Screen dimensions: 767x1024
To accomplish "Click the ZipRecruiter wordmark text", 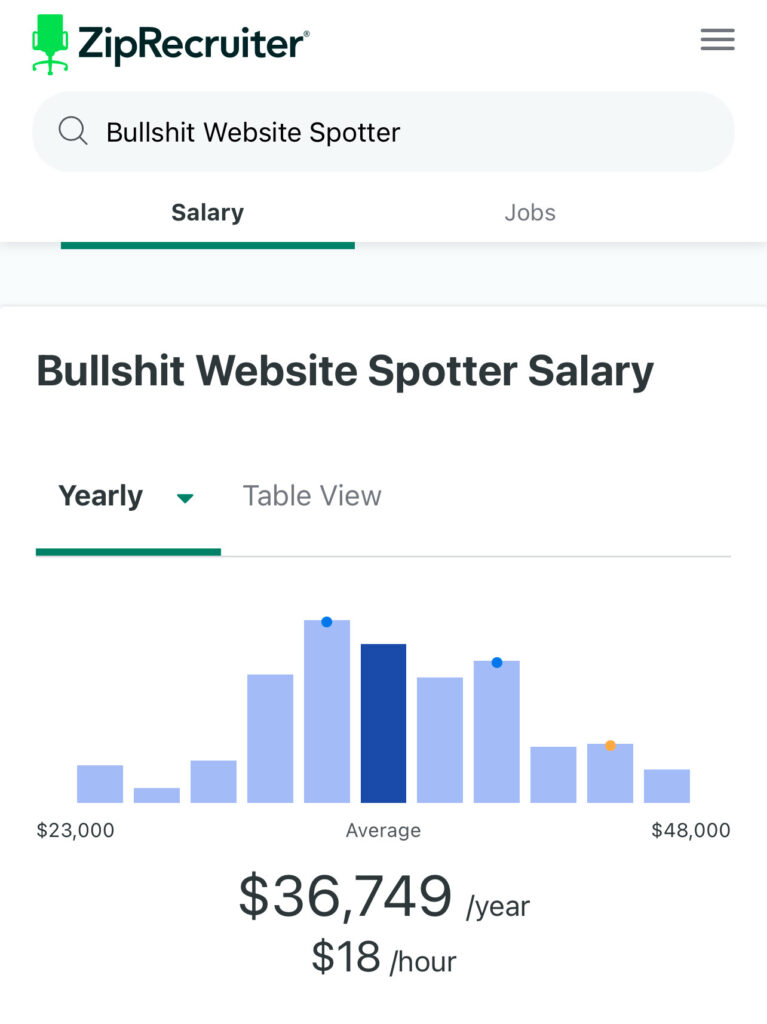I will pyautogui.click(x=192, y=44).
